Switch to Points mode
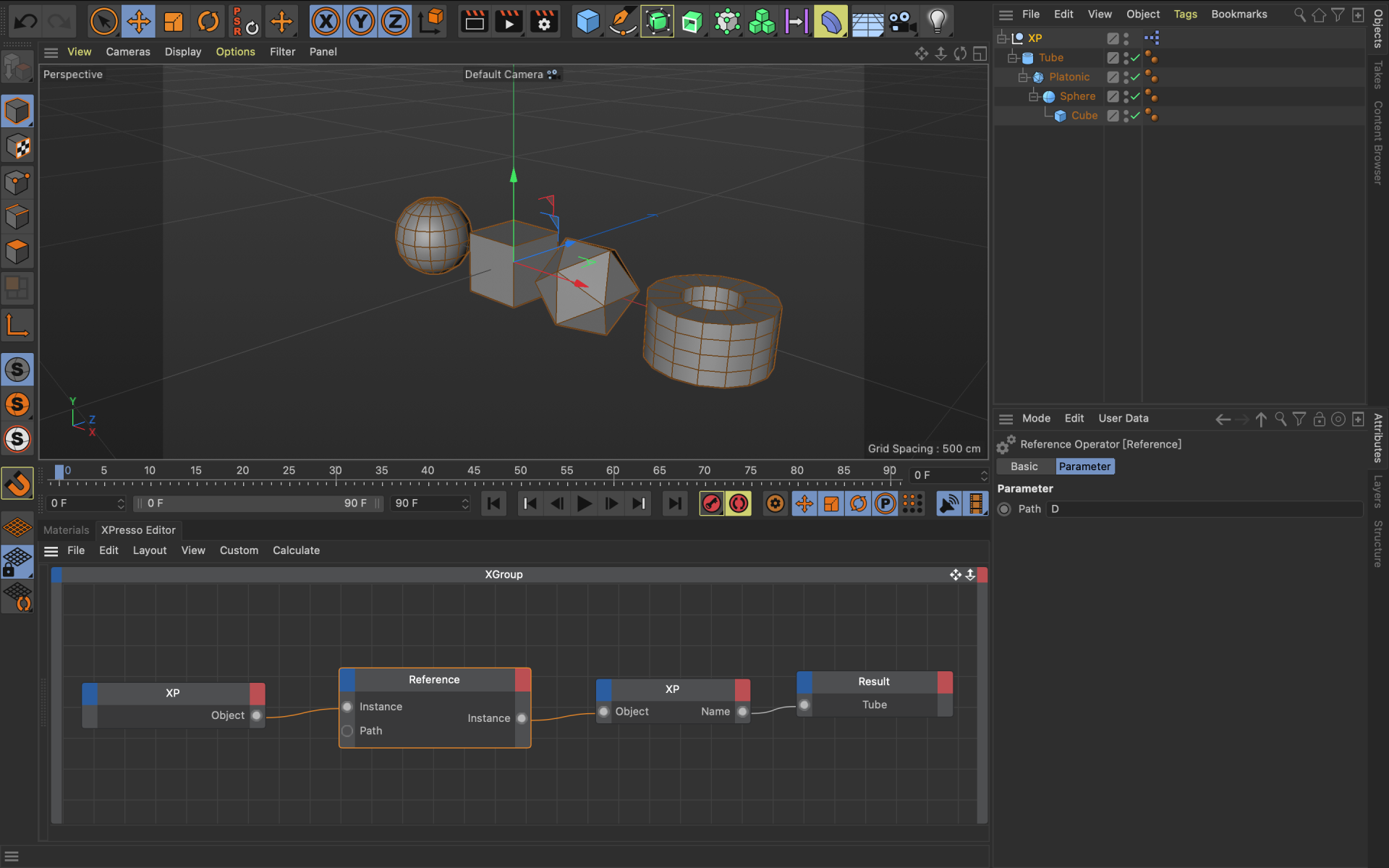1389x868 pixels. pyautogui.click(x=17, y=182)
